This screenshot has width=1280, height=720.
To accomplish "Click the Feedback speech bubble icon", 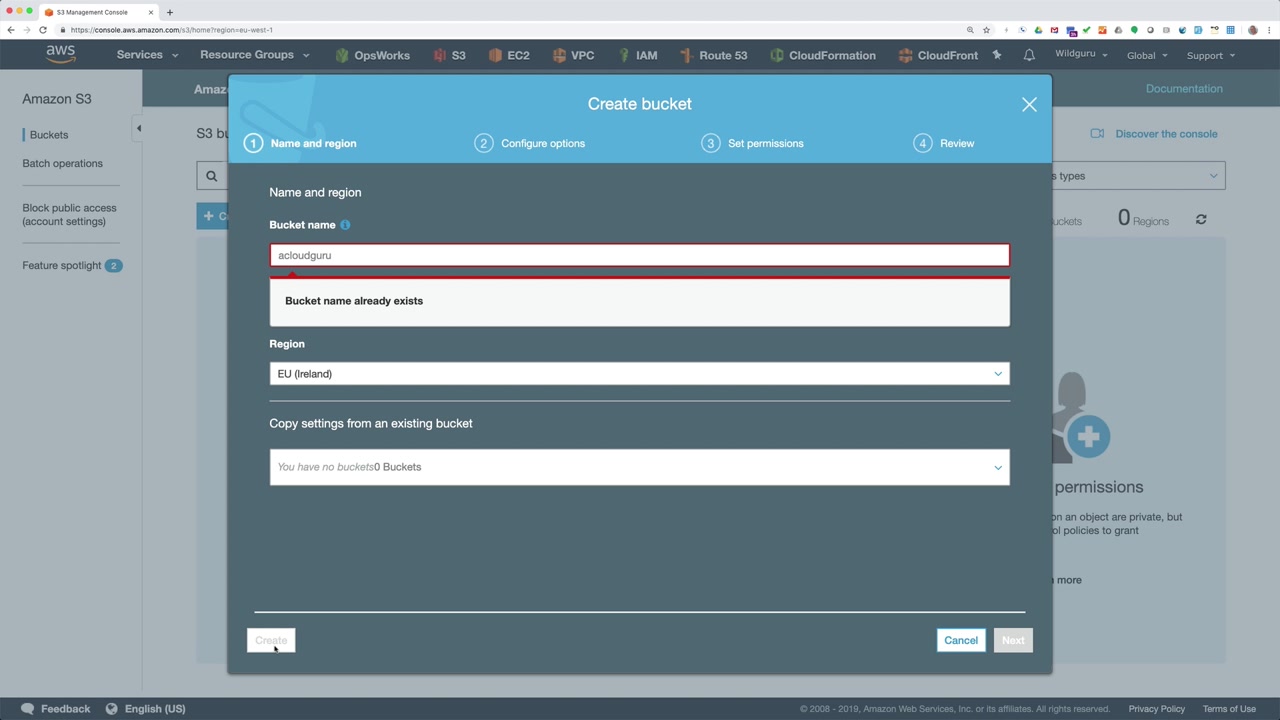I will pos(27,709).
